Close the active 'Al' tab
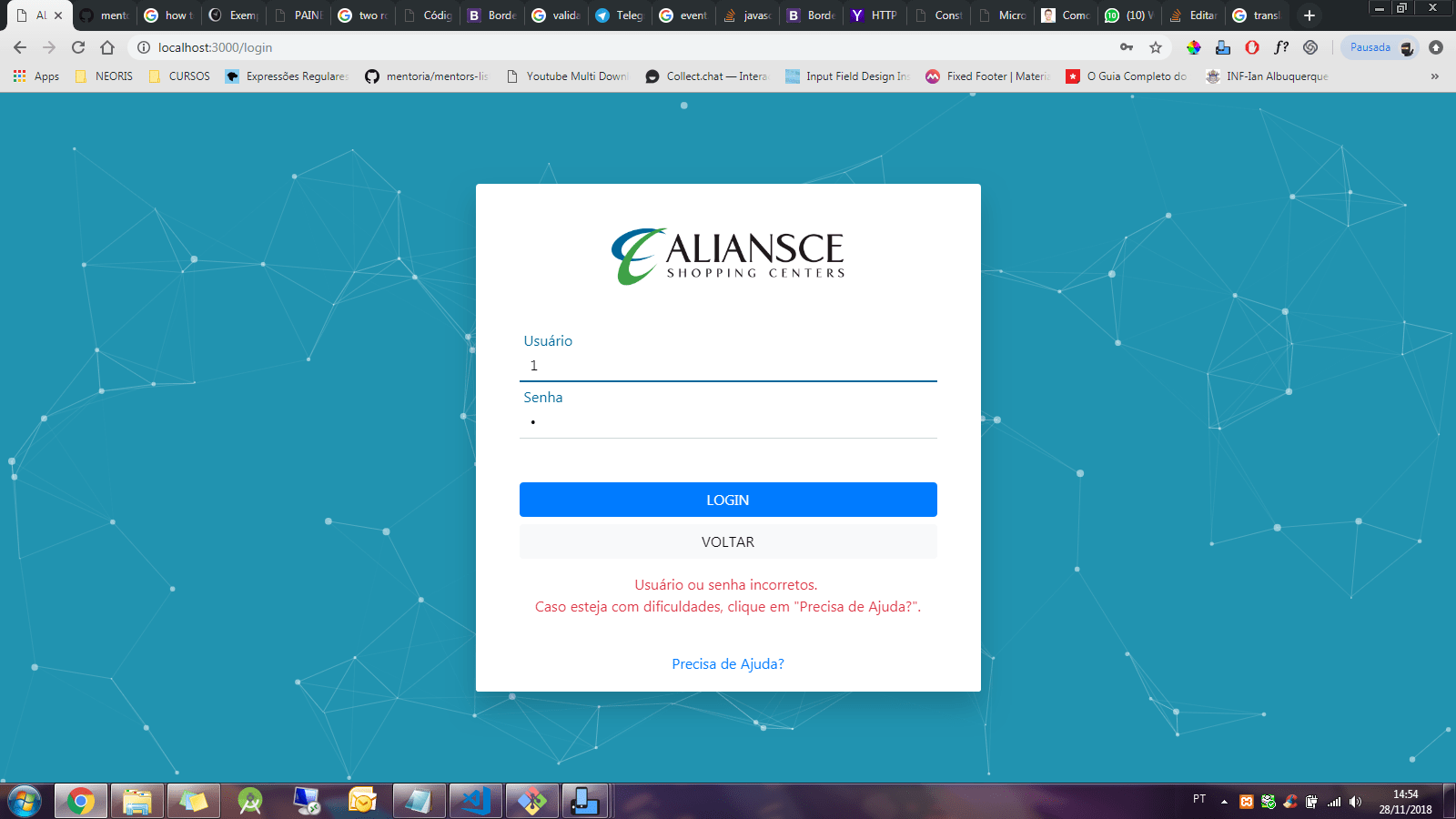The width and height of the screenshot is (1456, 819). tap(58, 15)
